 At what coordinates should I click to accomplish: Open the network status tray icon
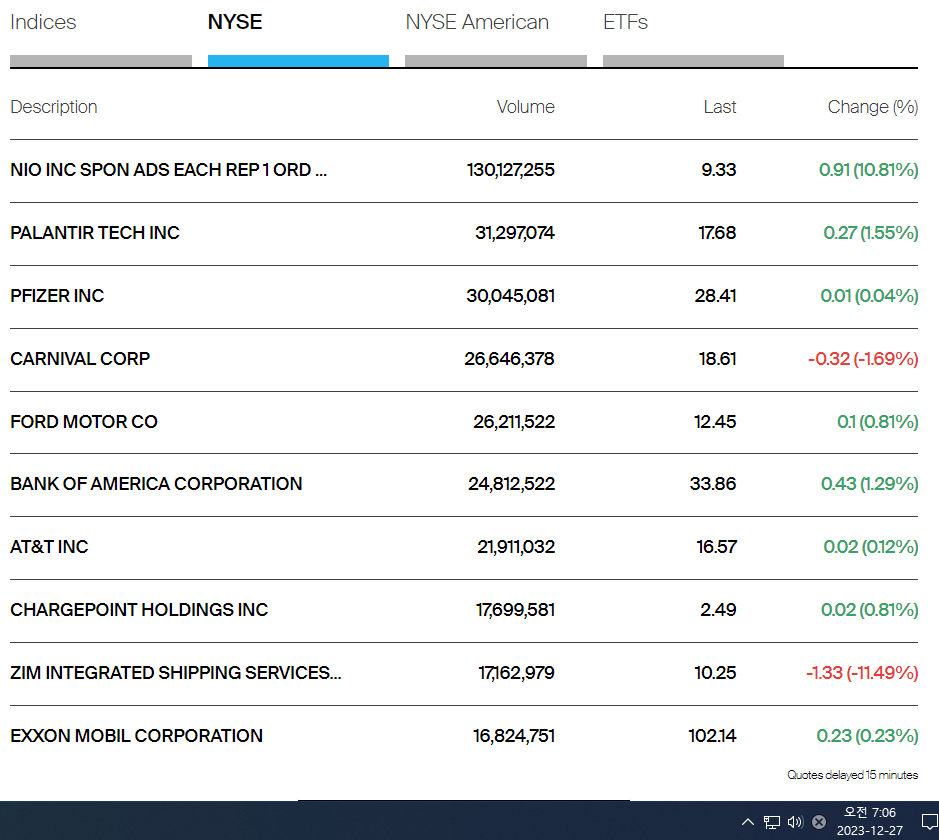(x=771, y=822)
